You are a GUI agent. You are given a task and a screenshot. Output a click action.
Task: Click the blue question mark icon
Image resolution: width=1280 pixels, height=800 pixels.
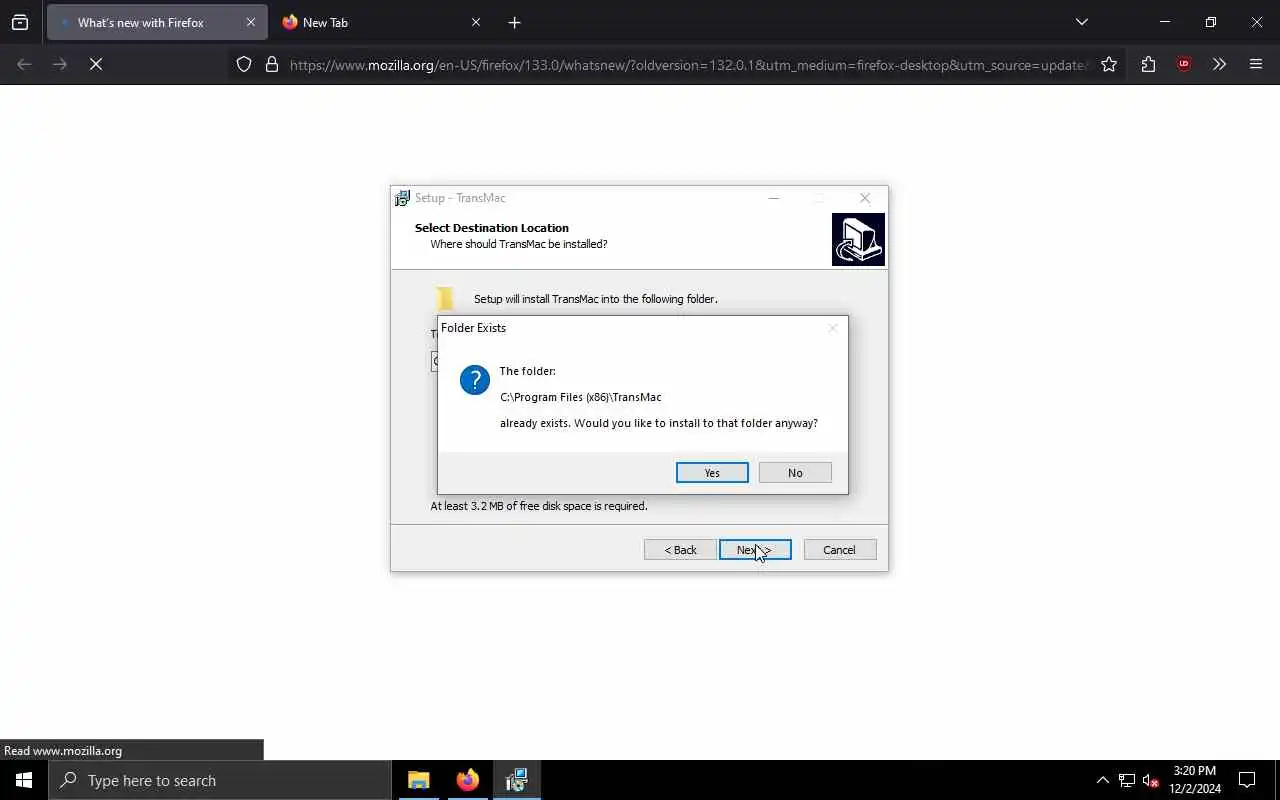pos(475,380)
